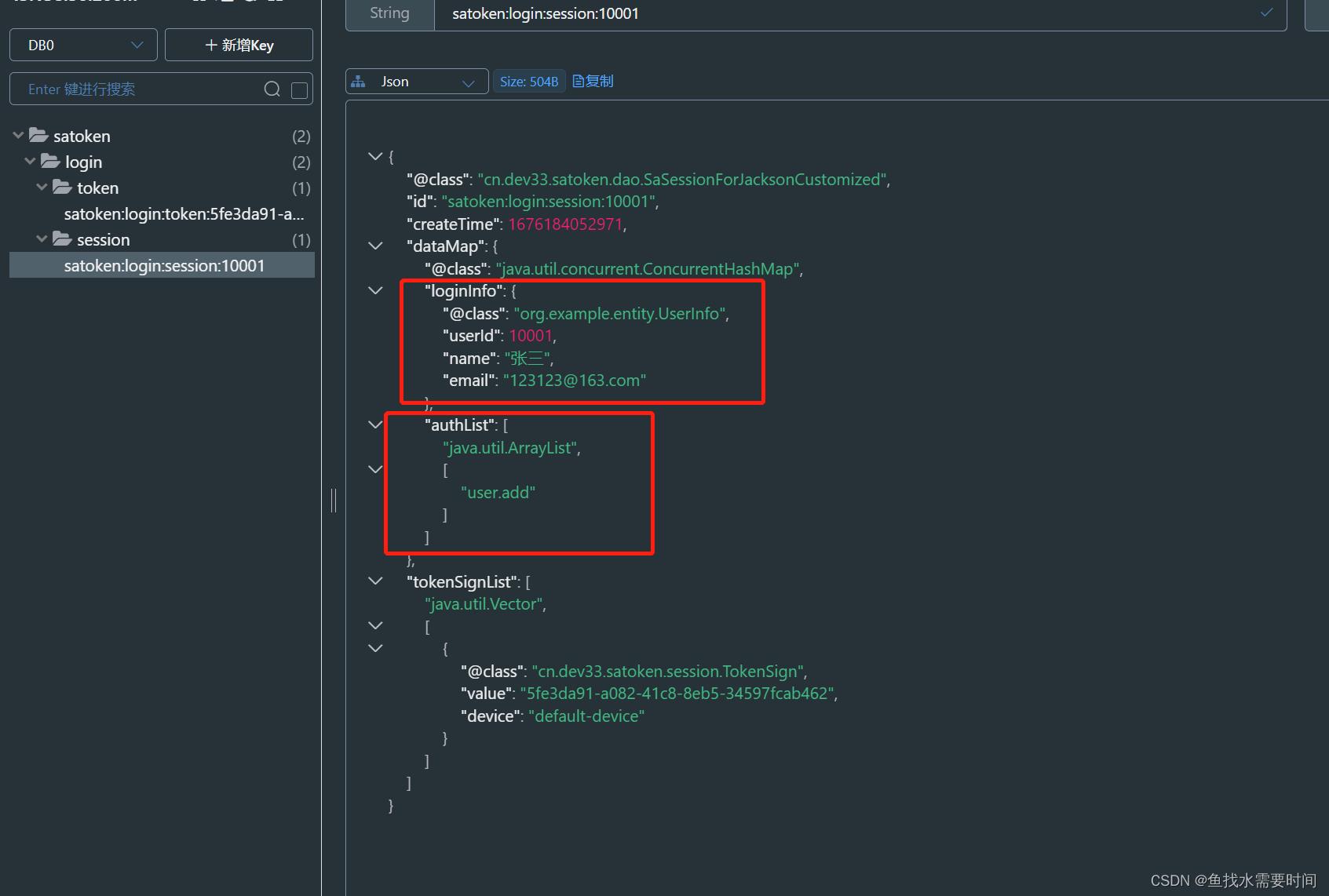Click the search magnifier icon
Image resolution: width=1329 pixels, height=896 pixels.
[272, 89]
